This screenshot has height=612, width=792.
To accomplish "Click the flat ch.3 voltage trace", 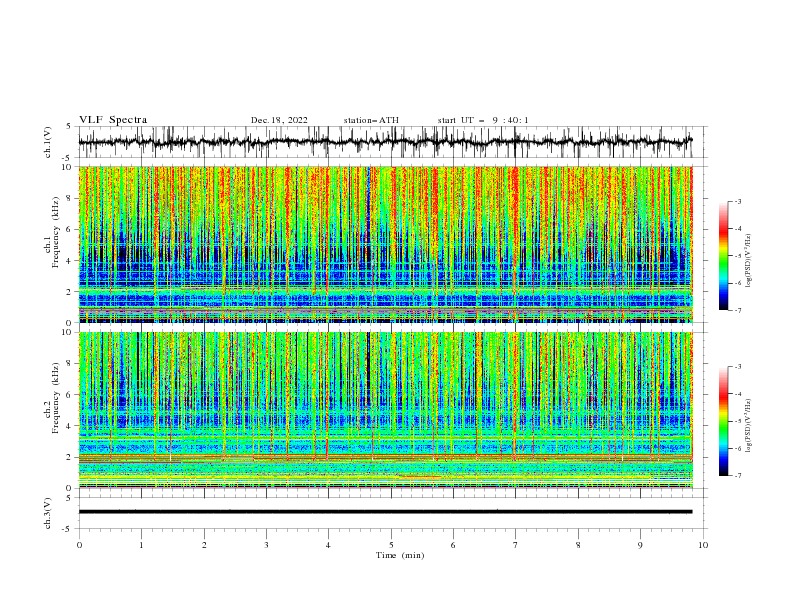I will pyautogui.click(x=385, y=512).
